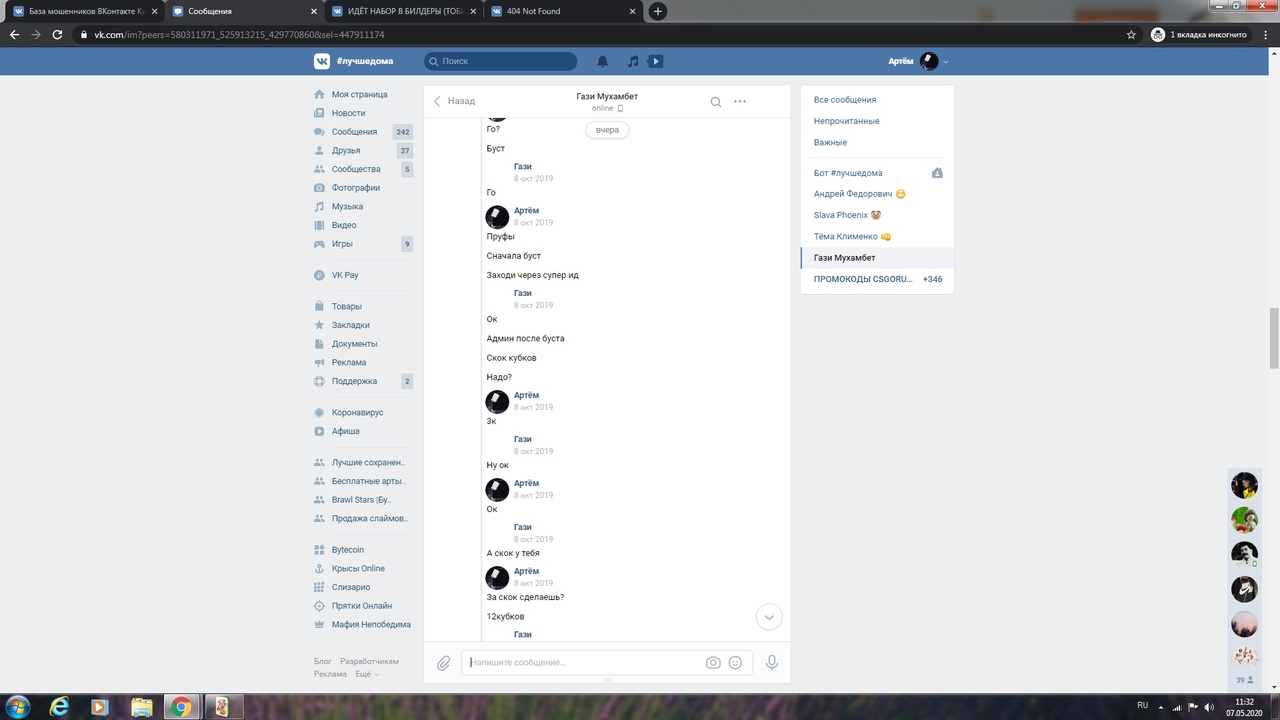The image size is (1280, 720).
Task: Click the Chrome icon in taskbar
Action: coord(180,707)
